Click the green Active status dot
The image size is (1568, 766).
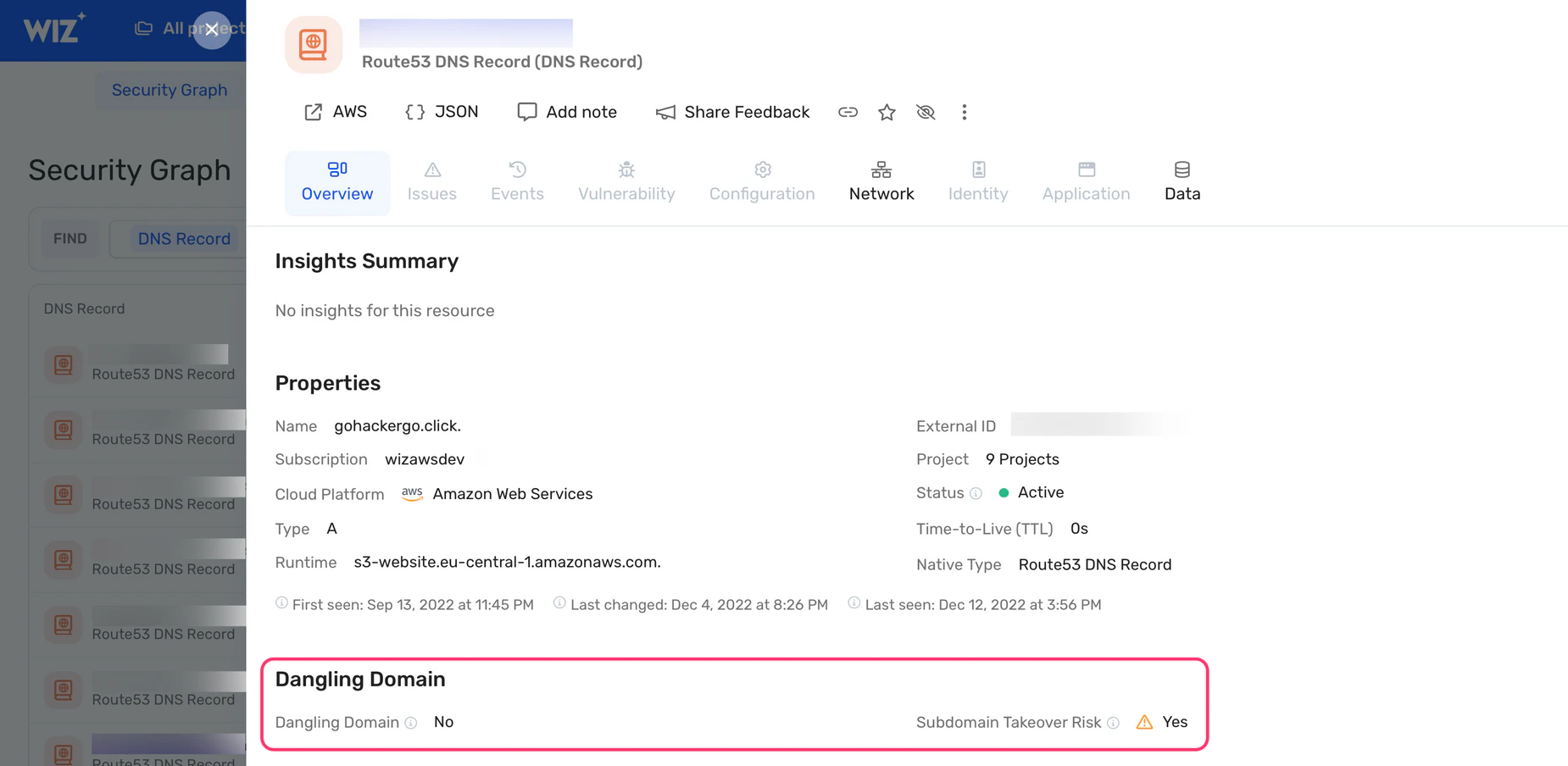coord(1004,493)
